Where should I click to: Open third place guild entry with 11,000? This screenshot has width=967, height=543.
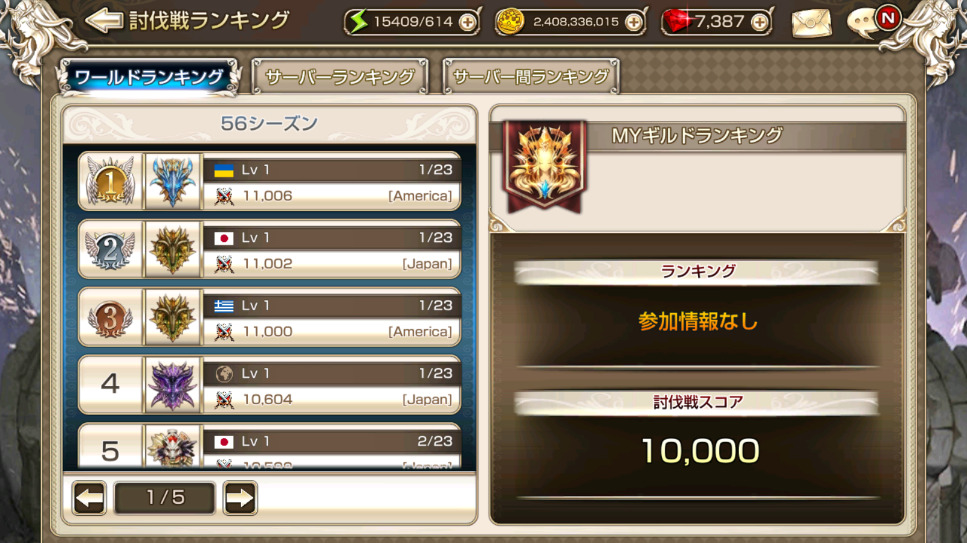pyautogui.click(x=270, y=317)
